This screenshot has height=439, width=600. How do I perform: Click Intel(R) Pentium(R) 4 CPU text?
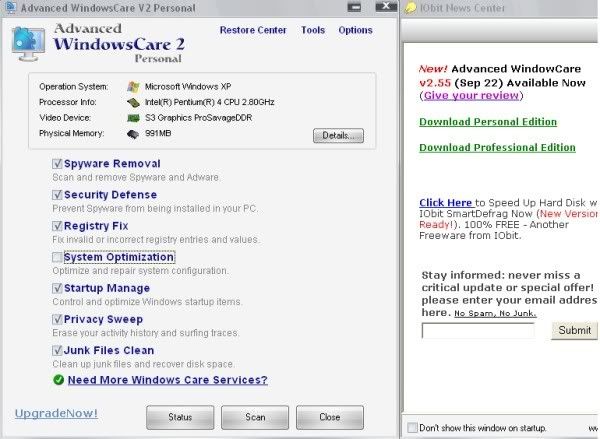[209, 102]
